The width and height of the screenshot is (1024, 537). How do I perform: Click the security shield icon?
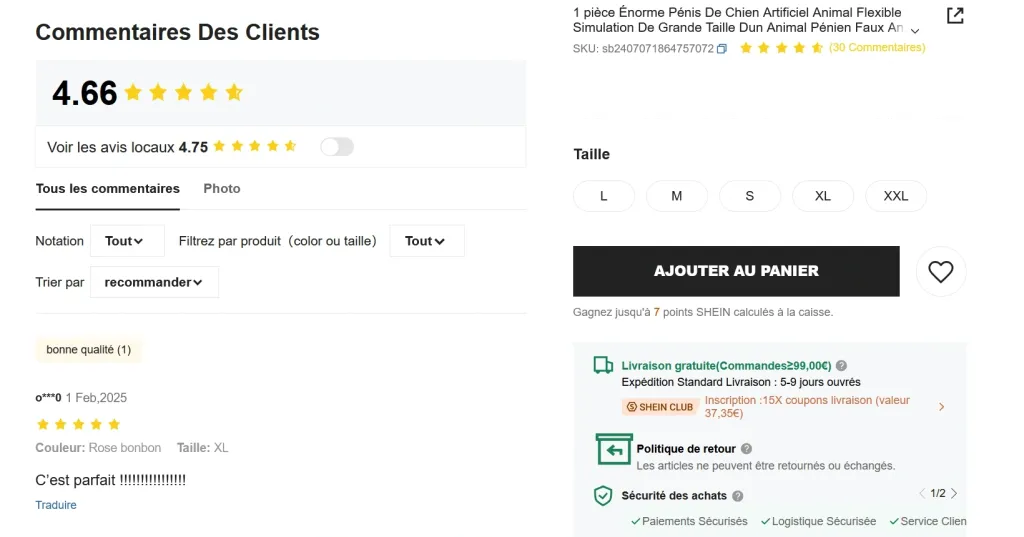603,496
